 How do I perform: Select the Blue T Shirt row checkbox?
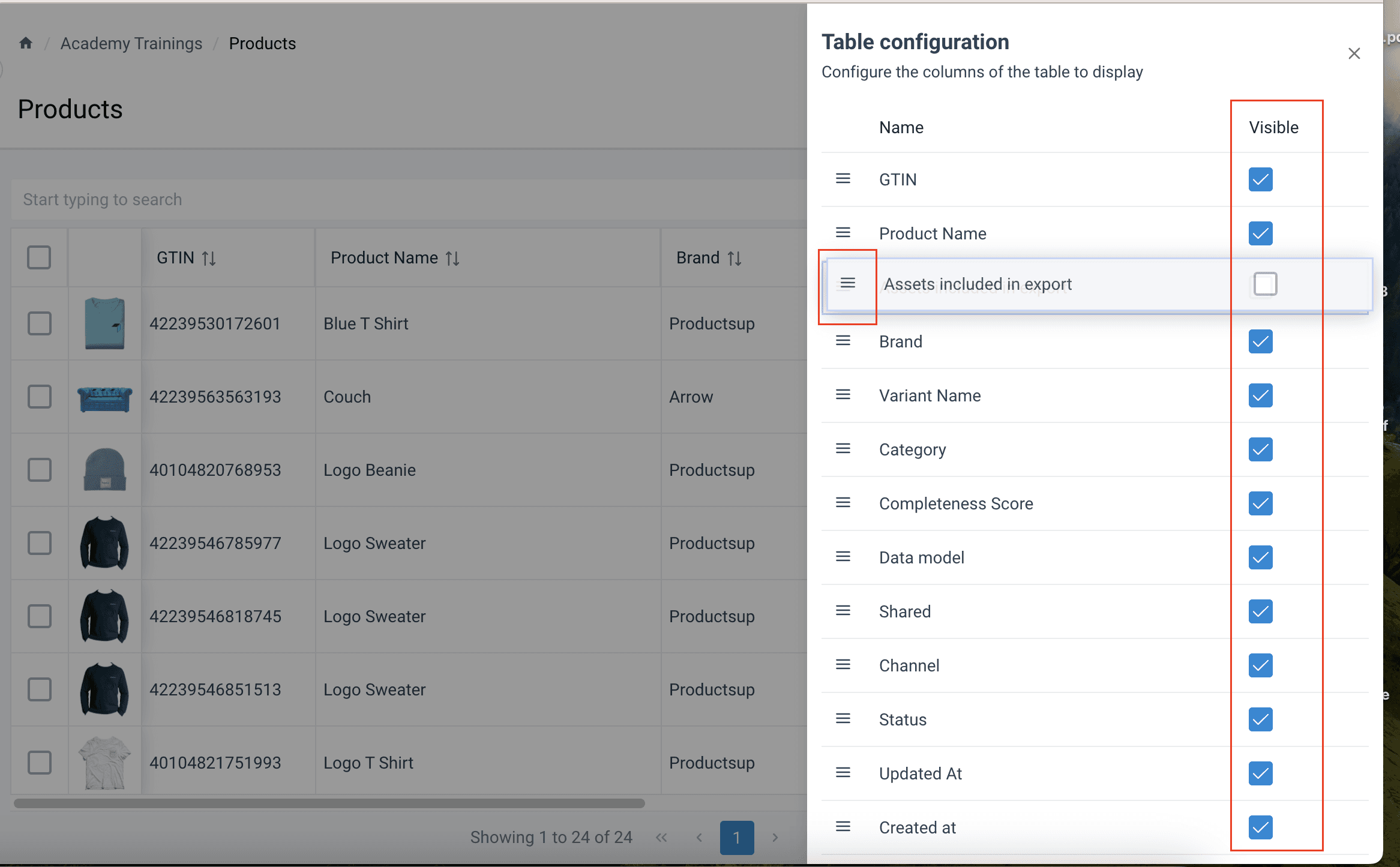[x=40, y=323]
